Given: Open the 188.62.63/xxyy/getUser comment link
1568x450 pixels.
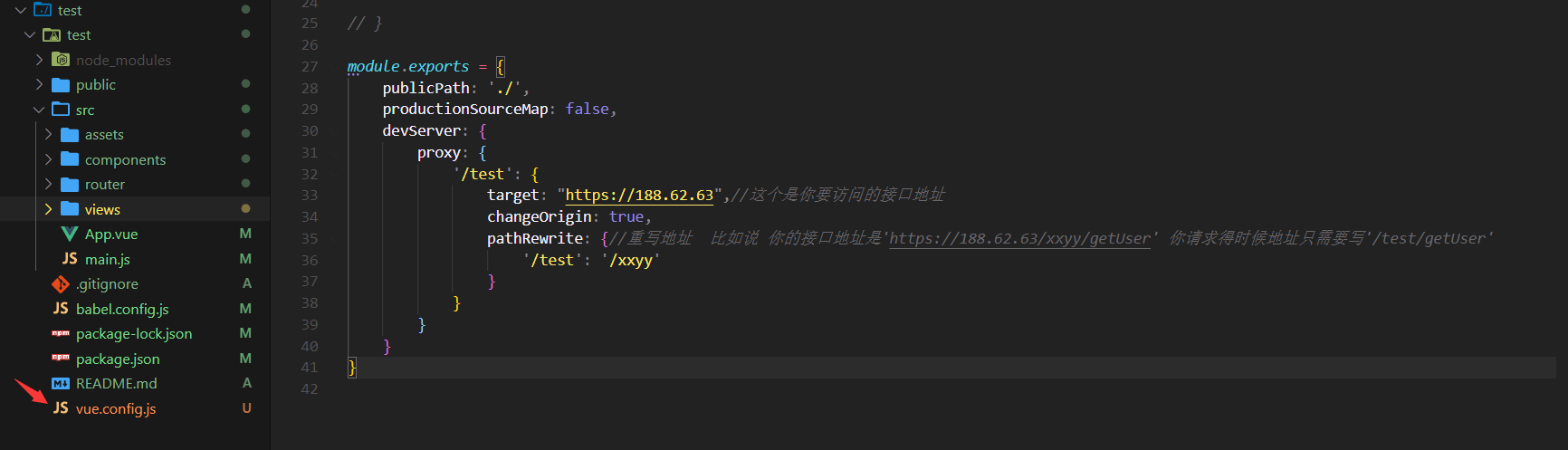Looking at the screenshot, I should [1019, 238].
